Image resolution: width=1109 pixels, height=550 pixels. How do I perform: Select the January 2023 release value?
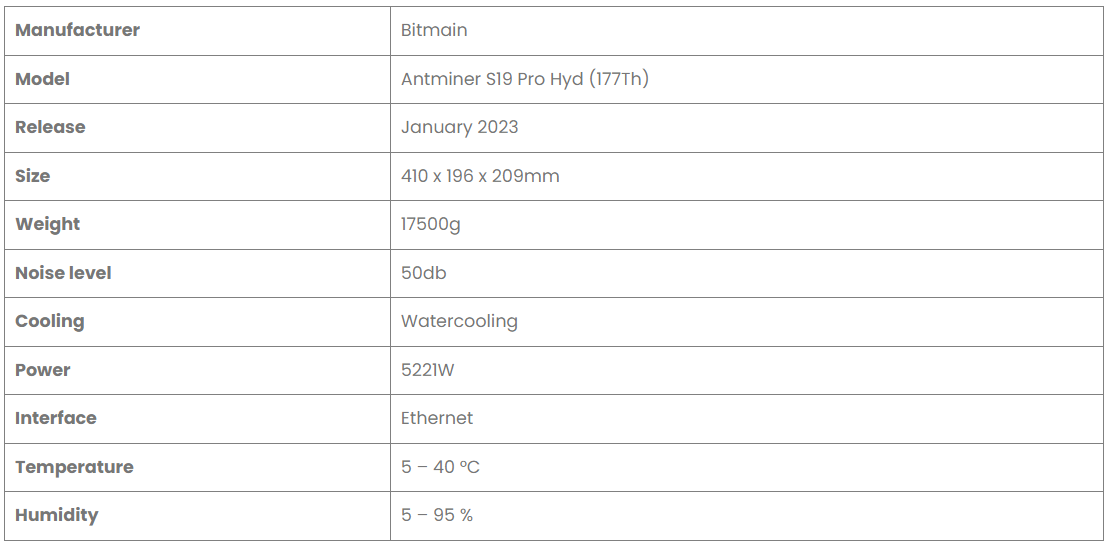click(x=459, y=127)
